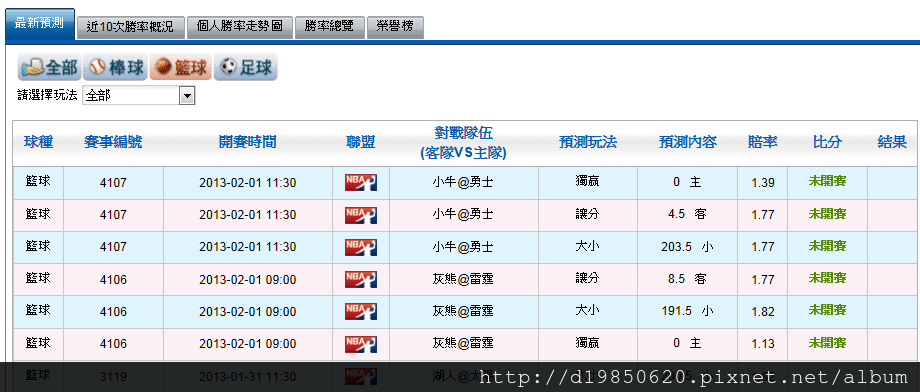Click the 預測玩法 column header
Image resolution: width=920 pixels, height=392 pixels.
pos(588,142)
